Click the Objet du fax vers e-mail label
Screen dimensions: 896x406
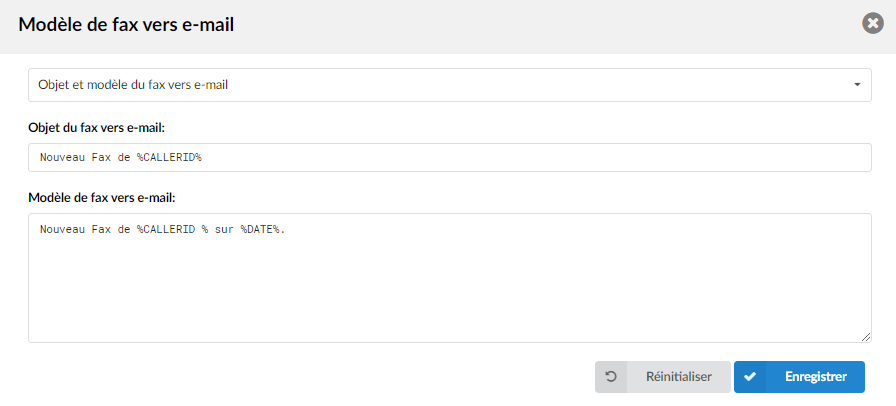(x=97, y=128)
